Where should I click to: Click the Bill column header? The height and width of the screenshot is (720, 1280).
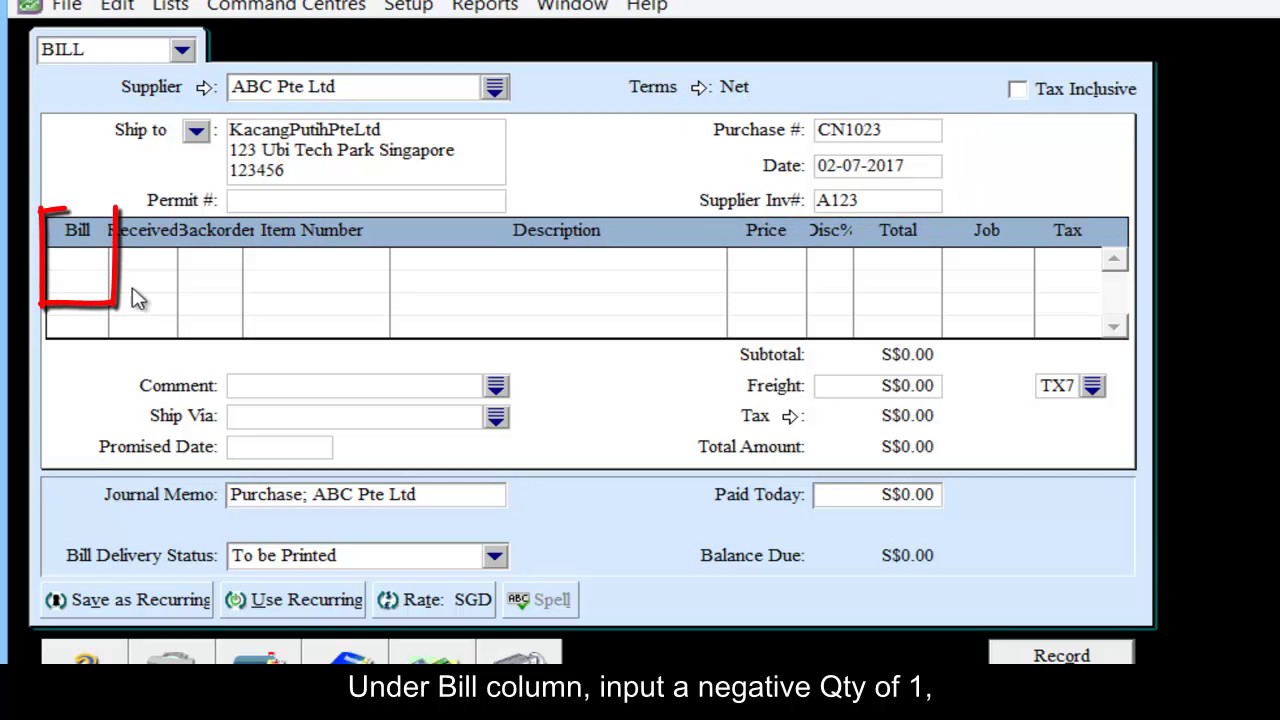(x=77, y=231)
